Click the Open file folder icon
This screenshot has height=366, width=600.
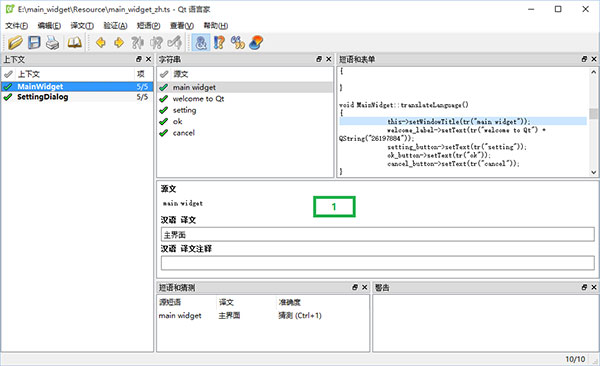click(15, 42)
